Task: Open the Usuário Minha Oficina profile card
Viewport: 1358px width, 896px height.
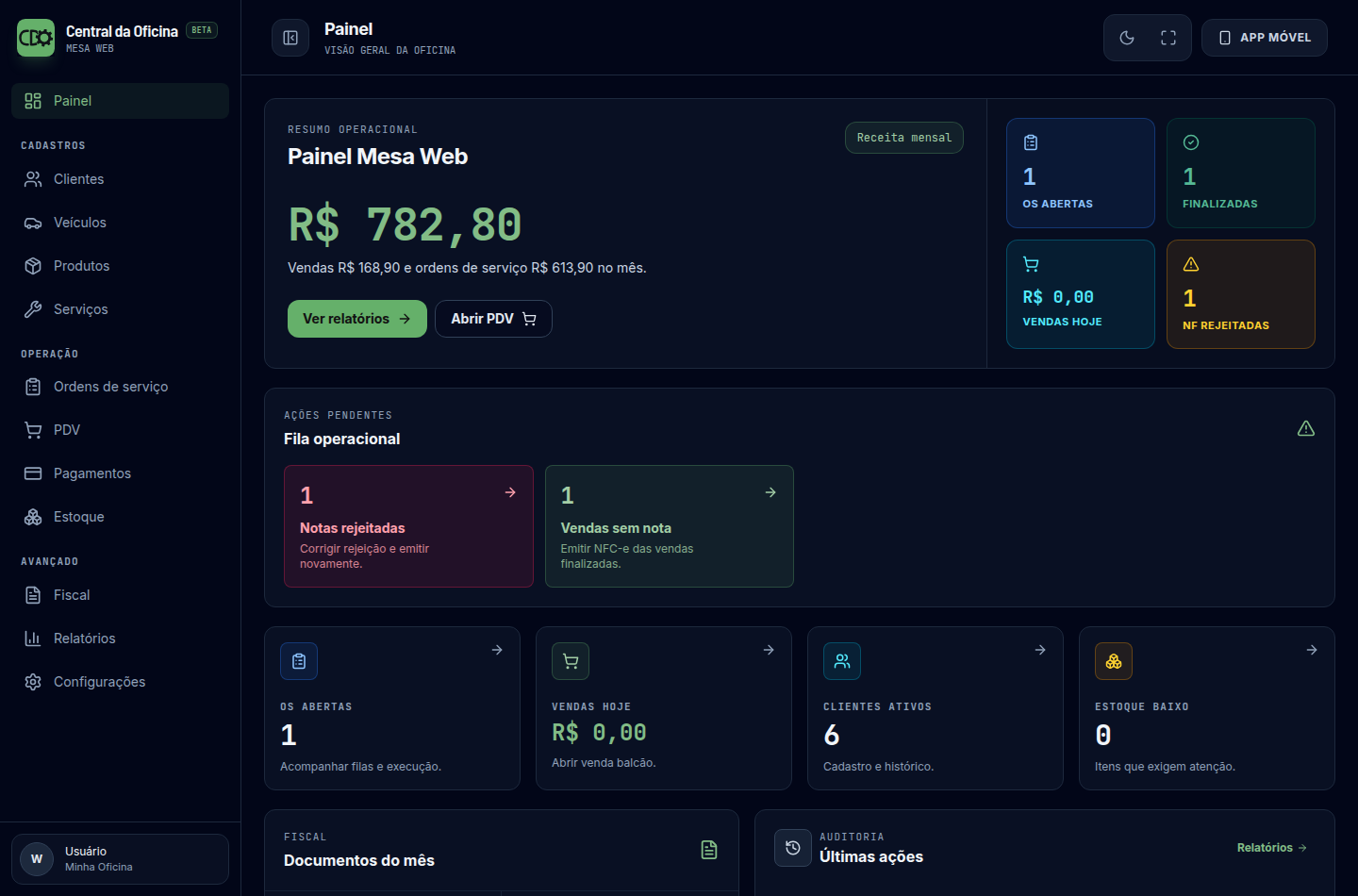Action: coord(120,859)
